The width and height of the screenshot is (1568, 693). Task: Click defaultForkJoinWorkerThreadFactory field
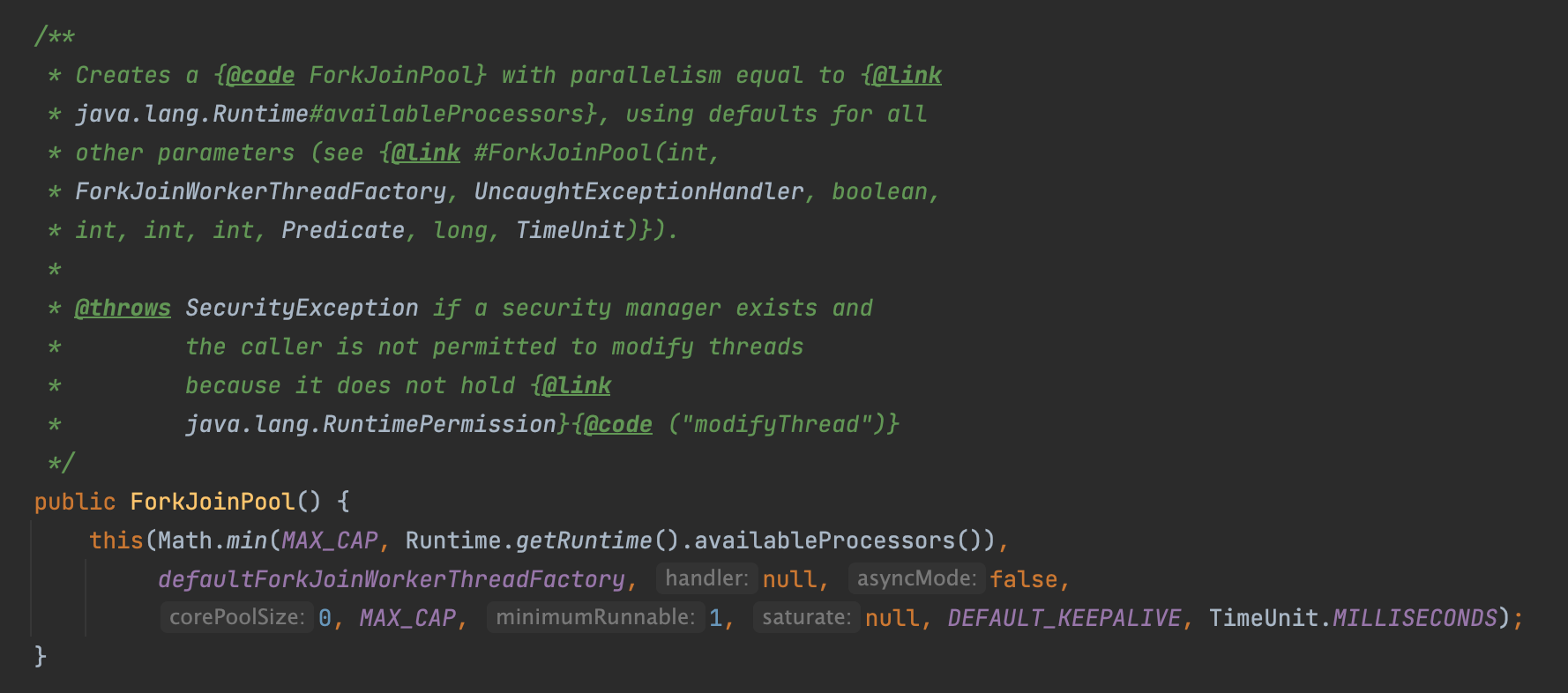[392, 579]
